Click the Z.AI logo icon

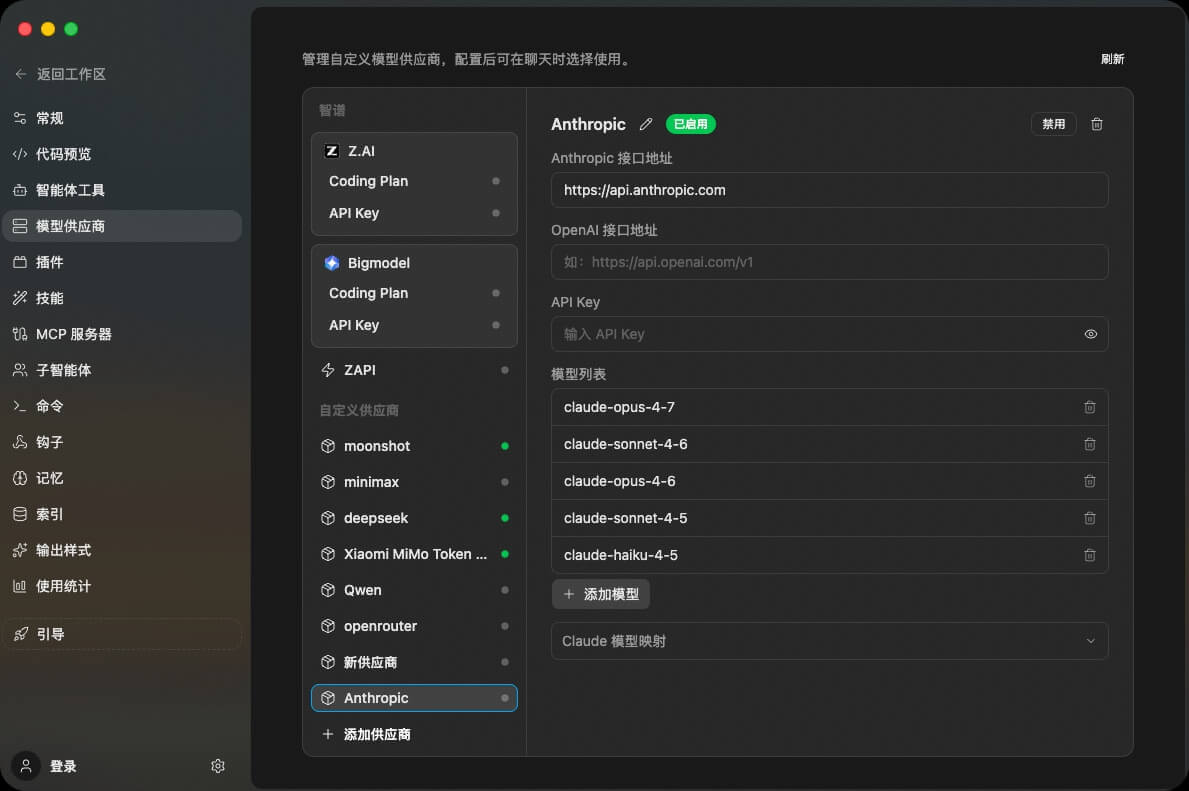tap(331, 151)
